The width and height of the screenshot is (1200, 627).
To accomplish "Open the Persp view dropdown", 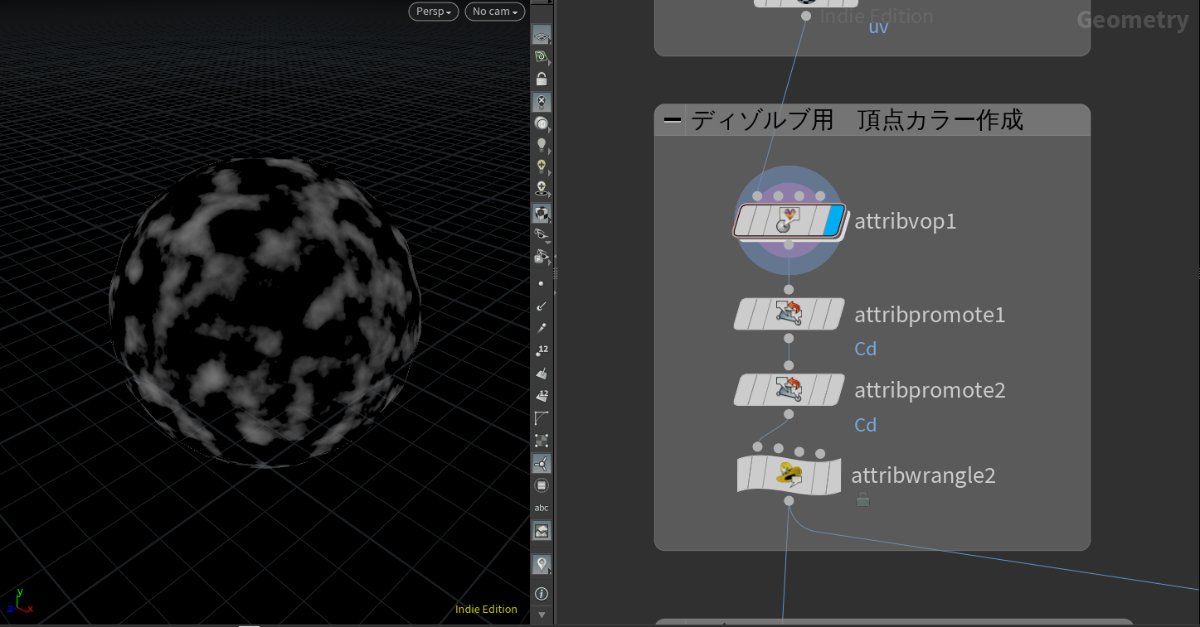I will (433, 11).
